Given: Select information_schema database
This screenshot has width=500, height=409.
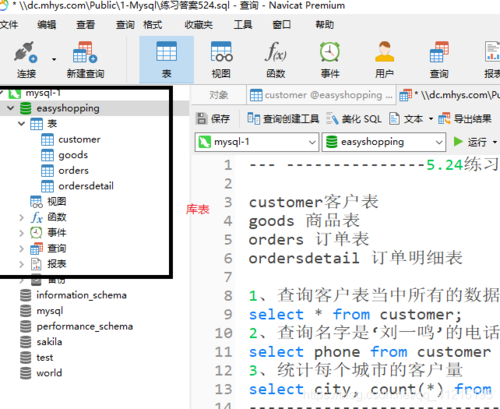Looking at the screenshot, I should coord(81,295).
